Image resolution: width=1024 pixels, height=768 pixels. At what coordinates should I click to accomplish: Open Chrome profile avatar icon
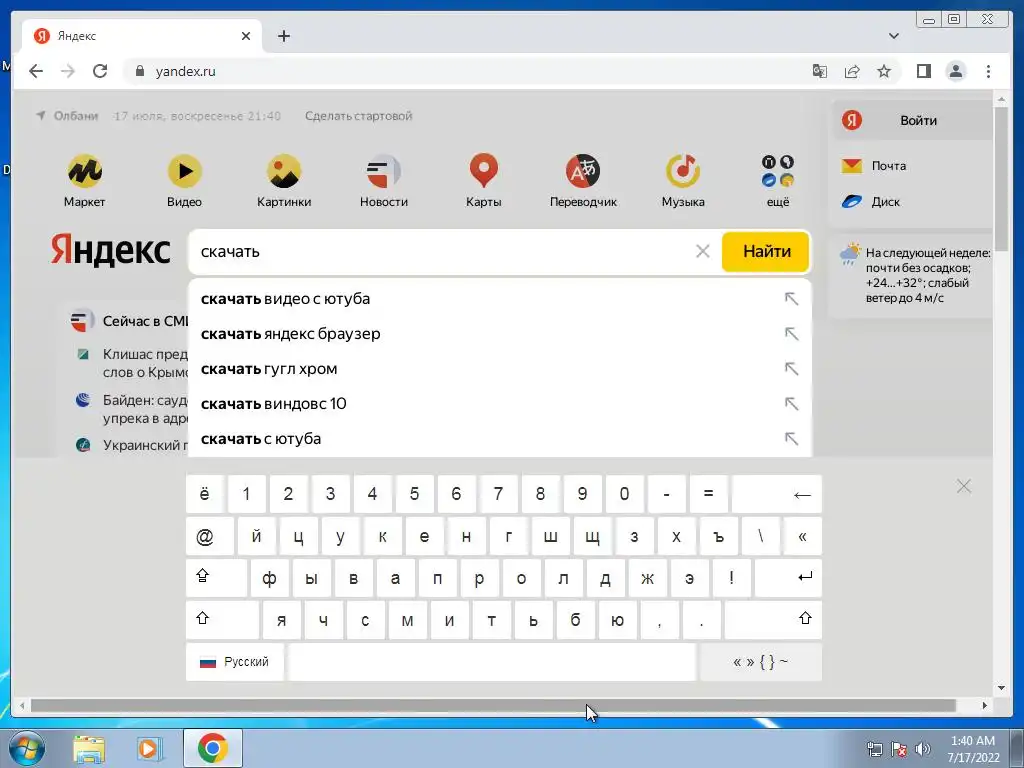coord(955,71)
